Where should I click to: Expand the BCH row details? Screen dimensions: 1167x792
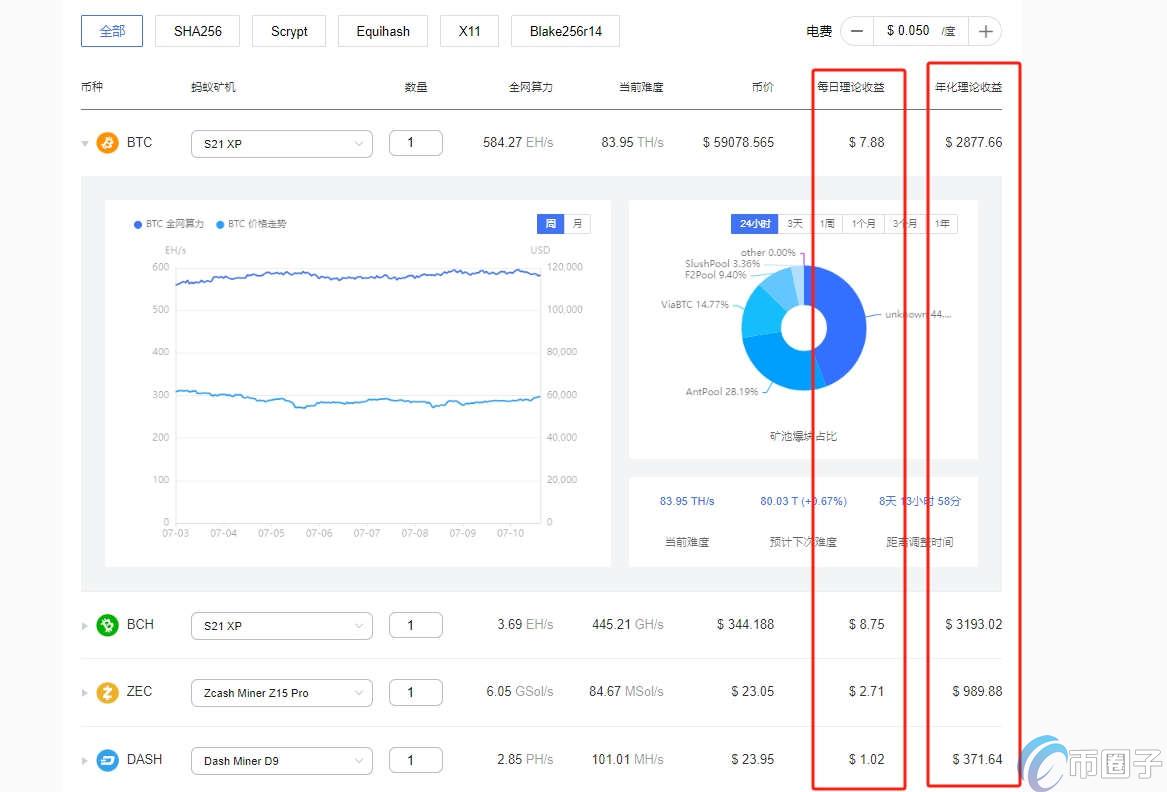point(85,626)
